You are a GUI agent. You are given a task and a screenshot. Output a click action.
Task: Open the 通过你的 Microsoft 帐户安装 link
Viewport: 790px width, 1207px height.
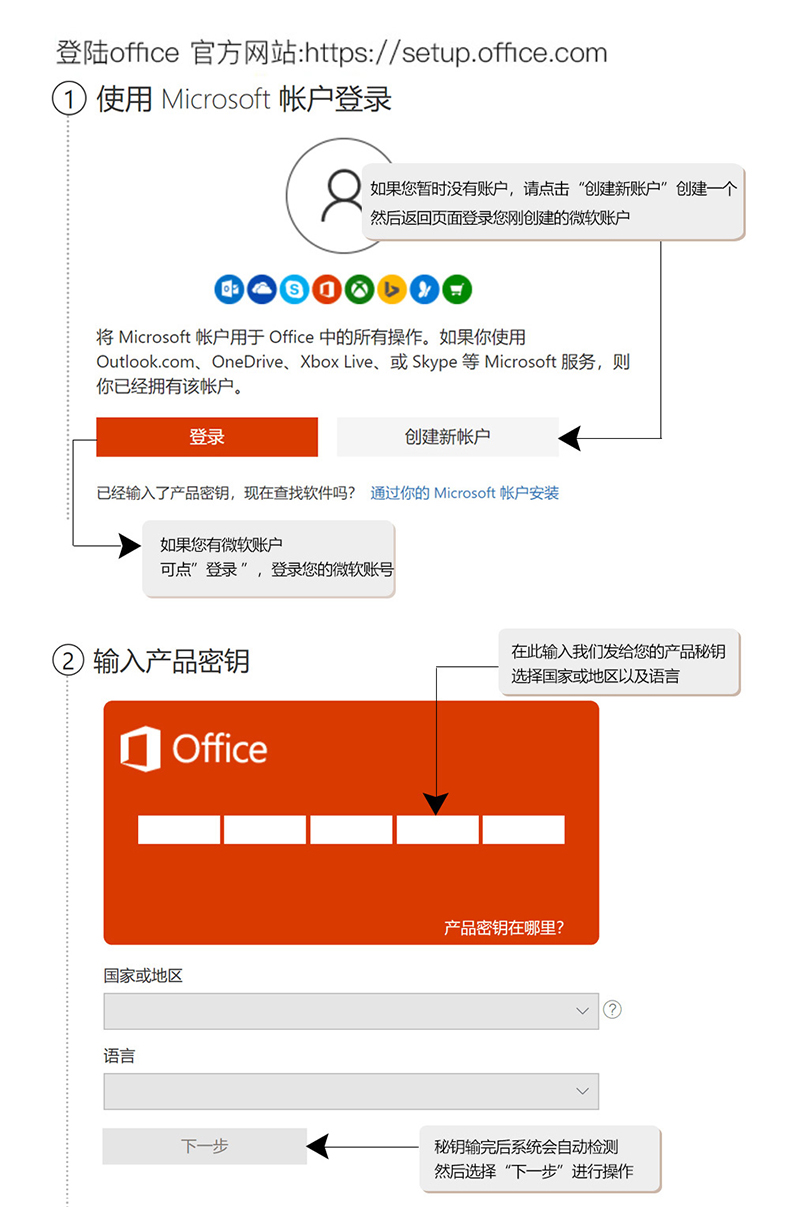(465, 493)
